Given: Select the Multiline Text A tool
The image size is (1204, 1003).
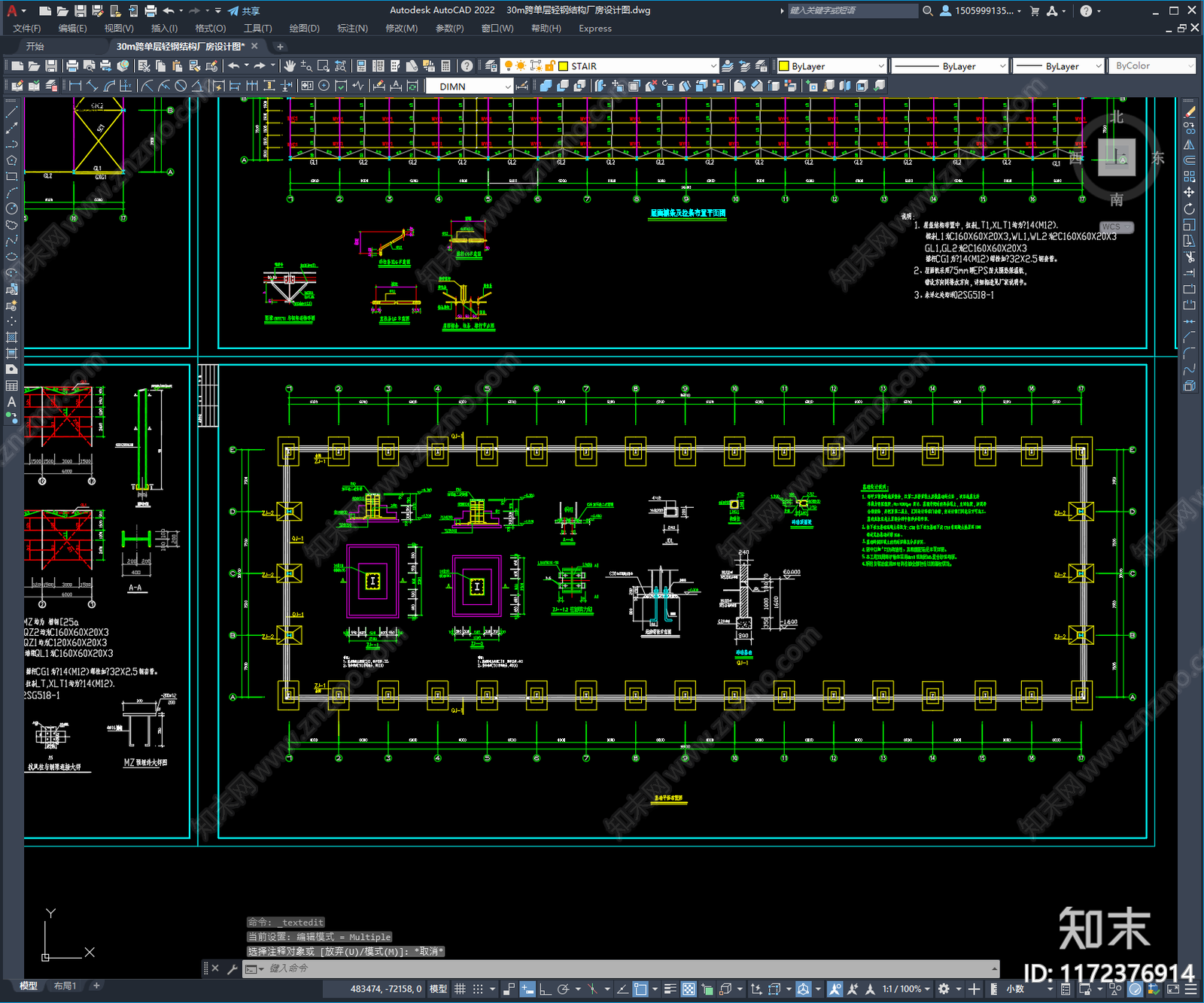Looking at the screenshot, I should pos(11,402).
